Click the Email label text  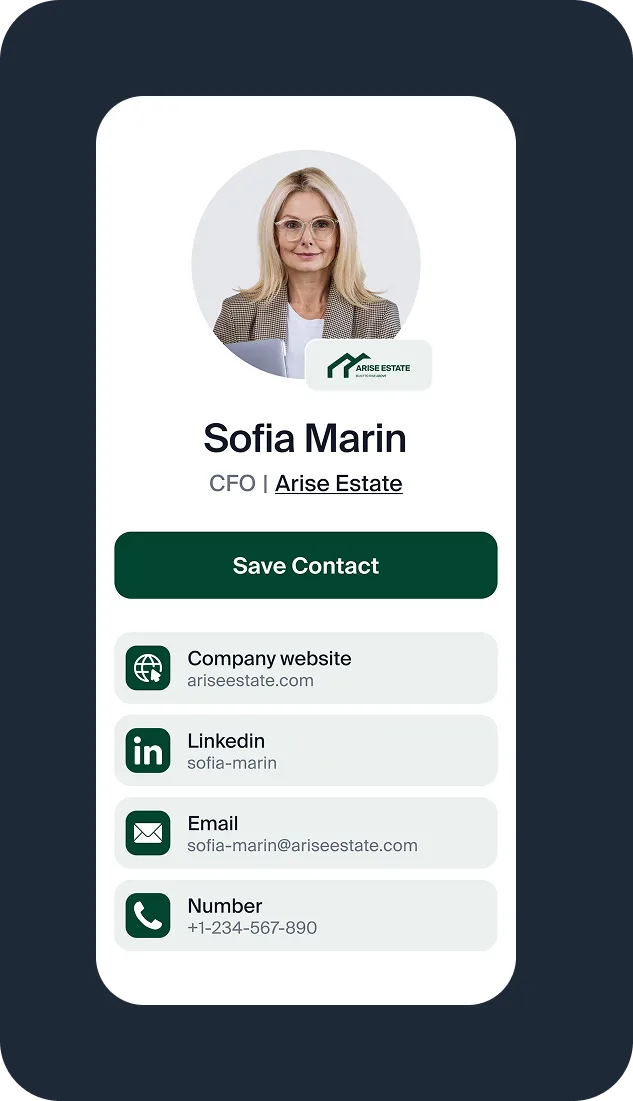tap(213, 823)
